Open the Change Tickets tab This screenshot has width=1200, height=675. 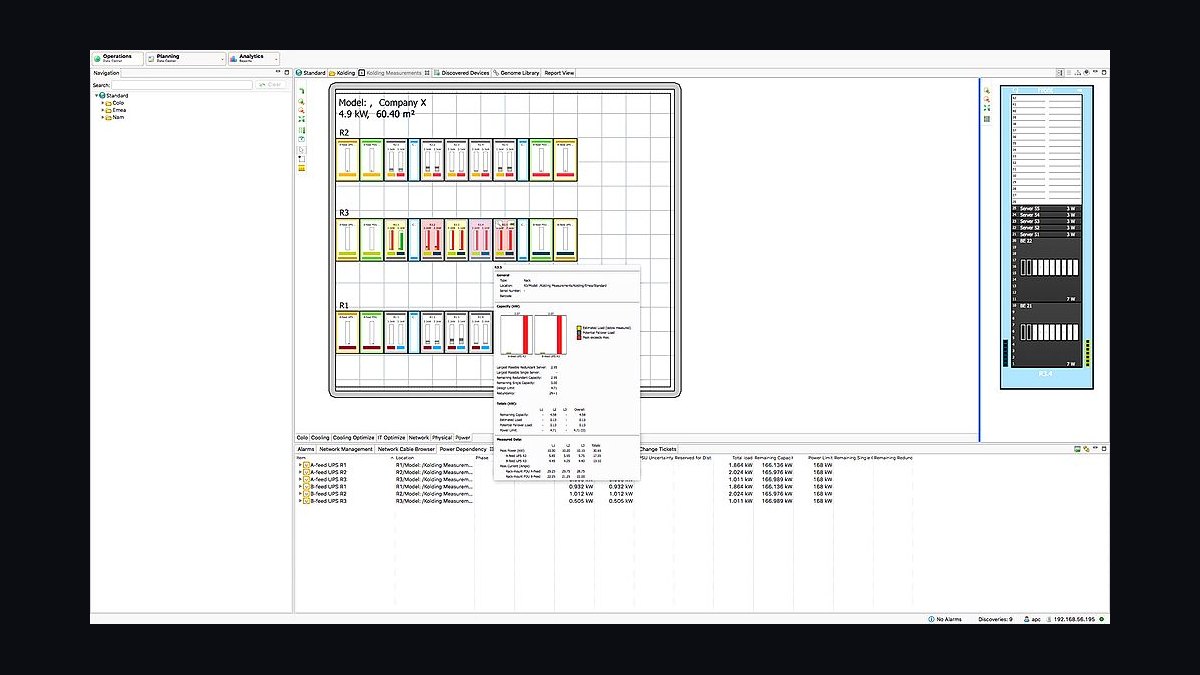click(659, 449)
